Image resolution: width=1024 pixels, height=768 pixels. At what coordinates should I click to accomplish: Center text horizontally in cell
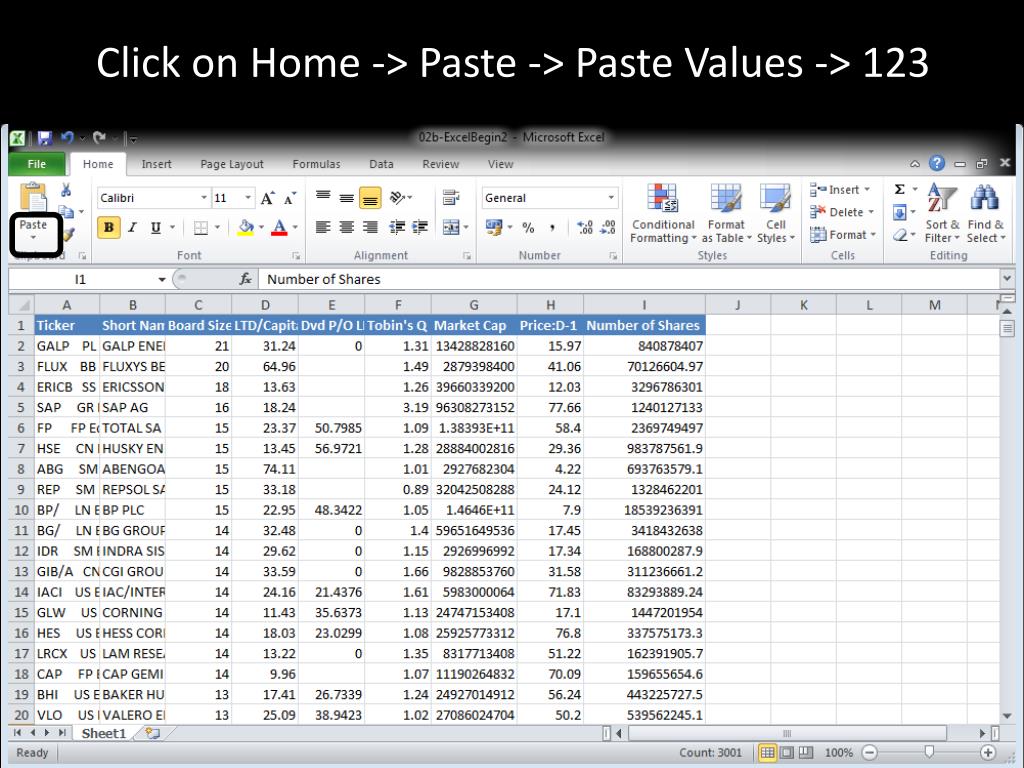[347, 227]
